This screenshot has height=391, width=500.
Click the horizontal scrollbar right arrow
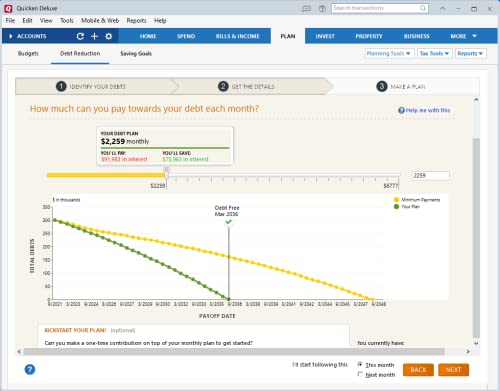point(468,351)
